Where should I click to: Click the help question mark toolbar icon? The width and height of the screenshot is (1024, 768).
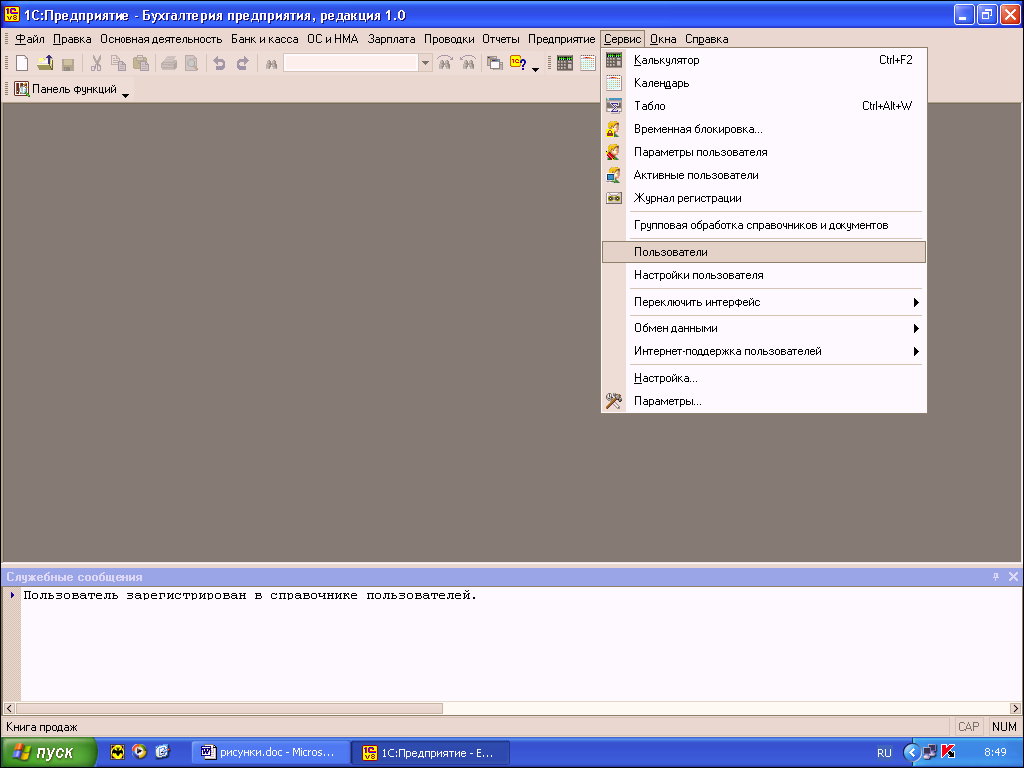[518, 63]
